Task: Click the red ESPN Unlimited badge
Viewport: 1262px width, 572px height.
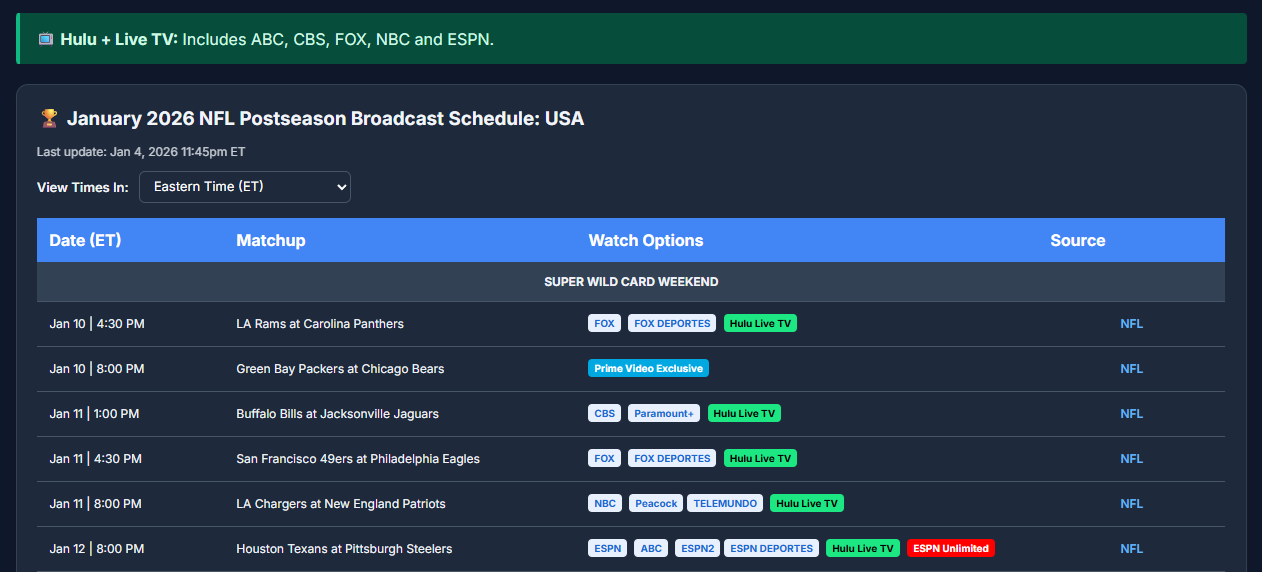Action: pyautogui.click(x=951, y=548)
